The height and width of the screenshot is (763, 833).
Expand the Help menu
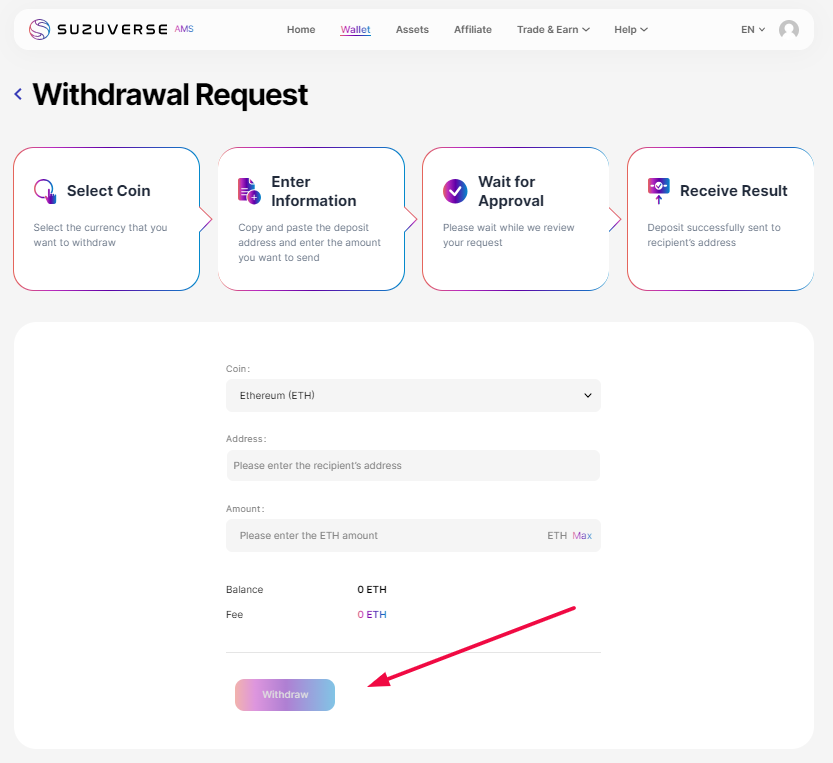tap(631, 30)
